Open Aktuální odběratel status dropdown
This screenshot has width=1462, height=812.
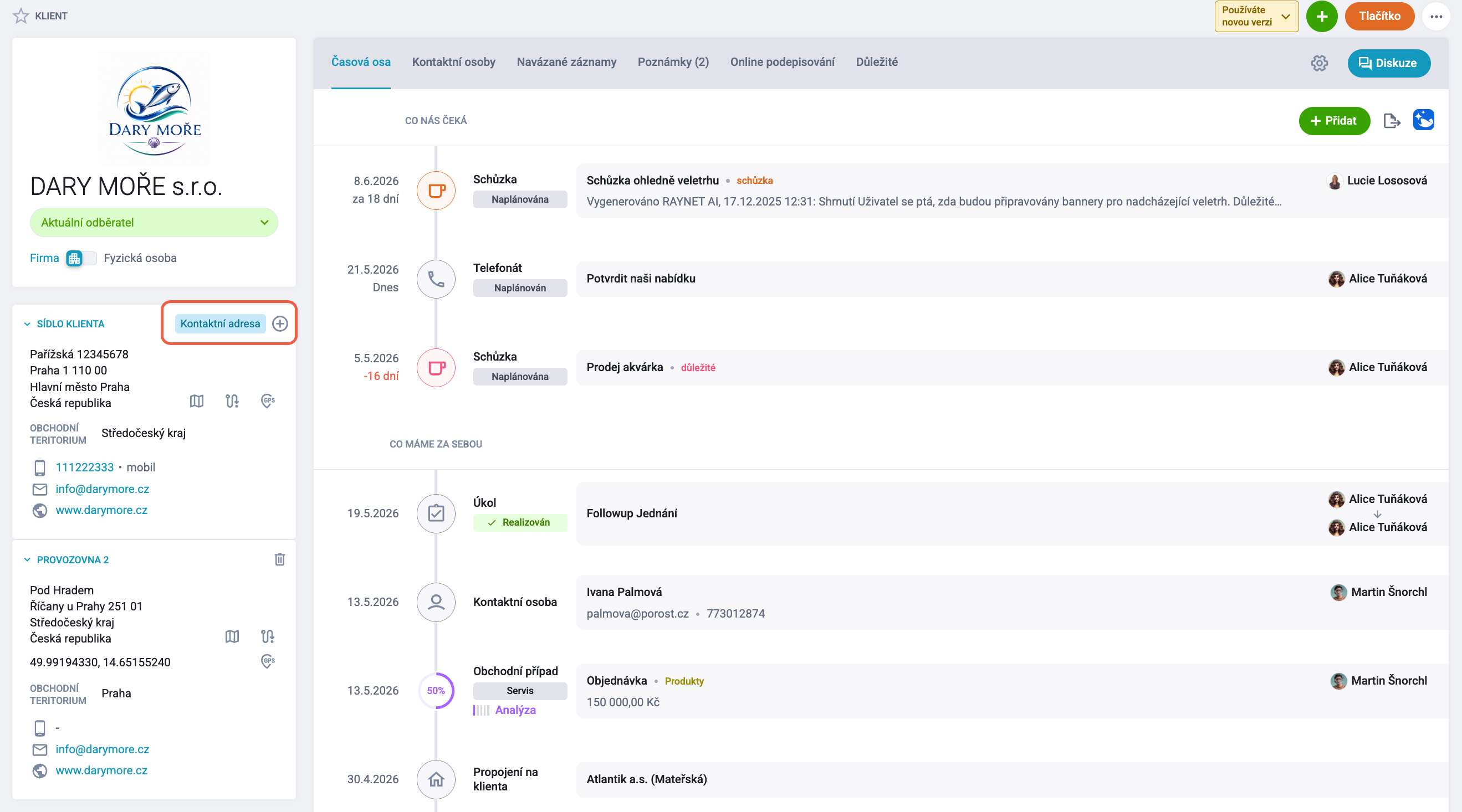coord(154,223)
